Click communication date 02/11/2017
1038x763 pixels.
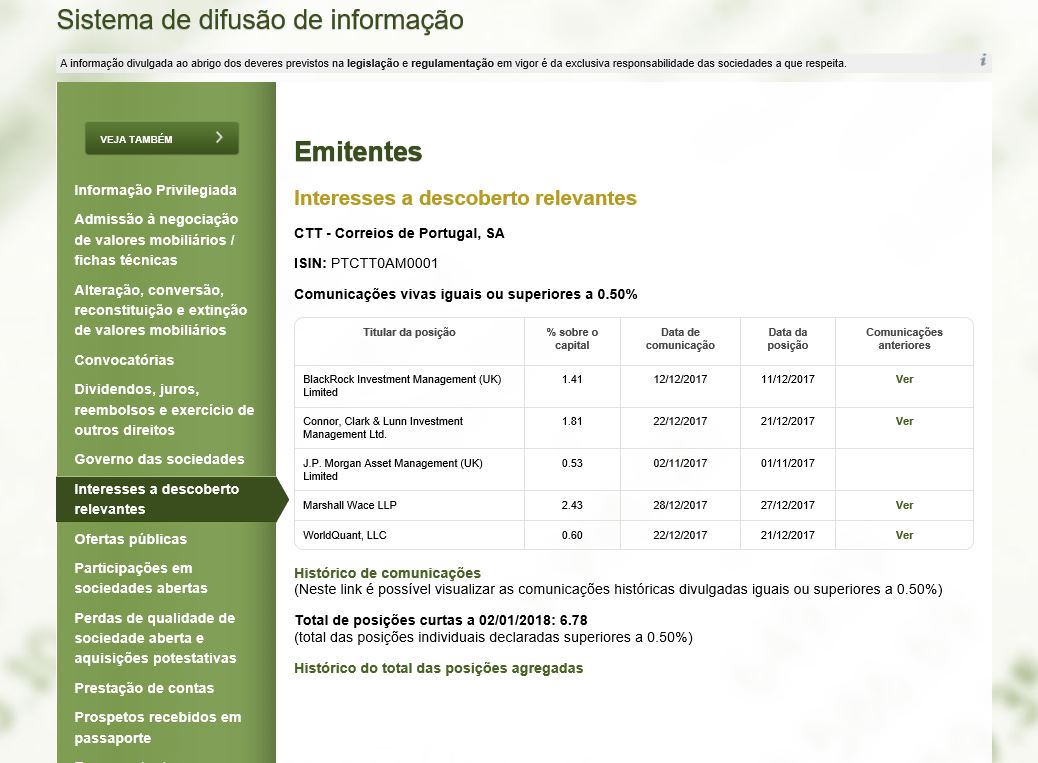[x=680, y=463]
